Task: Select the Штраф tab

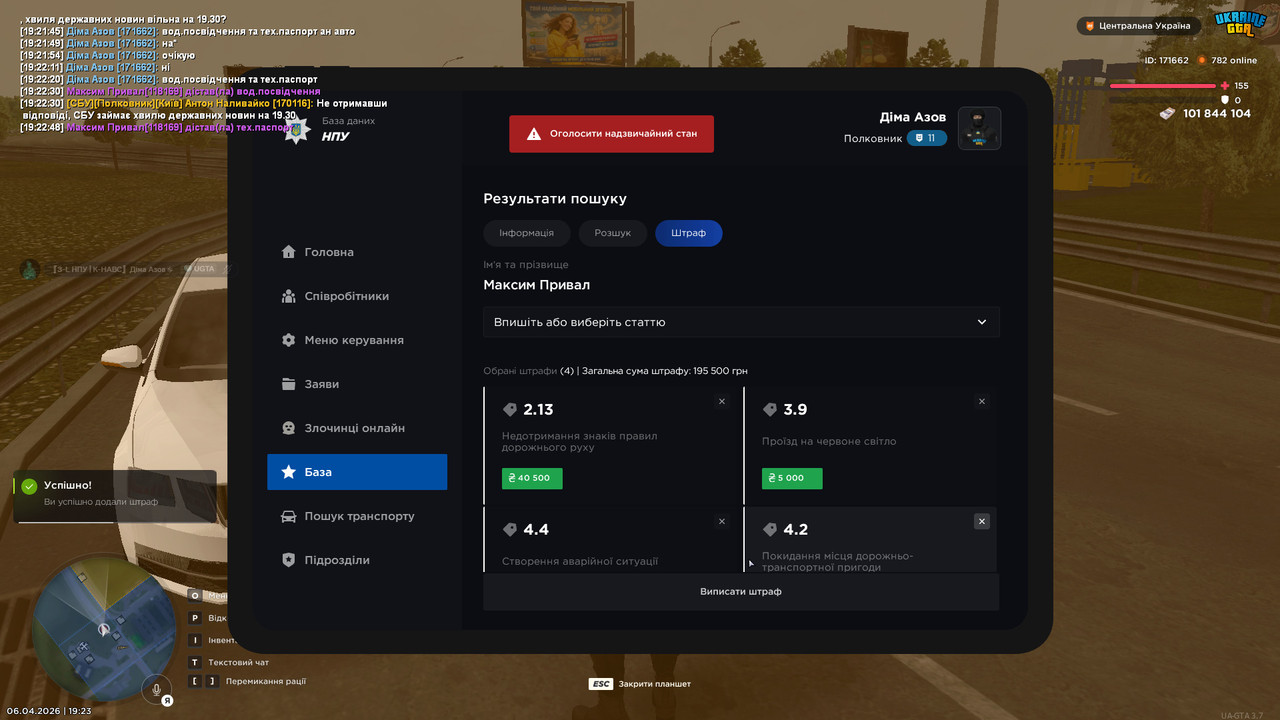Action: pos(689,233)
